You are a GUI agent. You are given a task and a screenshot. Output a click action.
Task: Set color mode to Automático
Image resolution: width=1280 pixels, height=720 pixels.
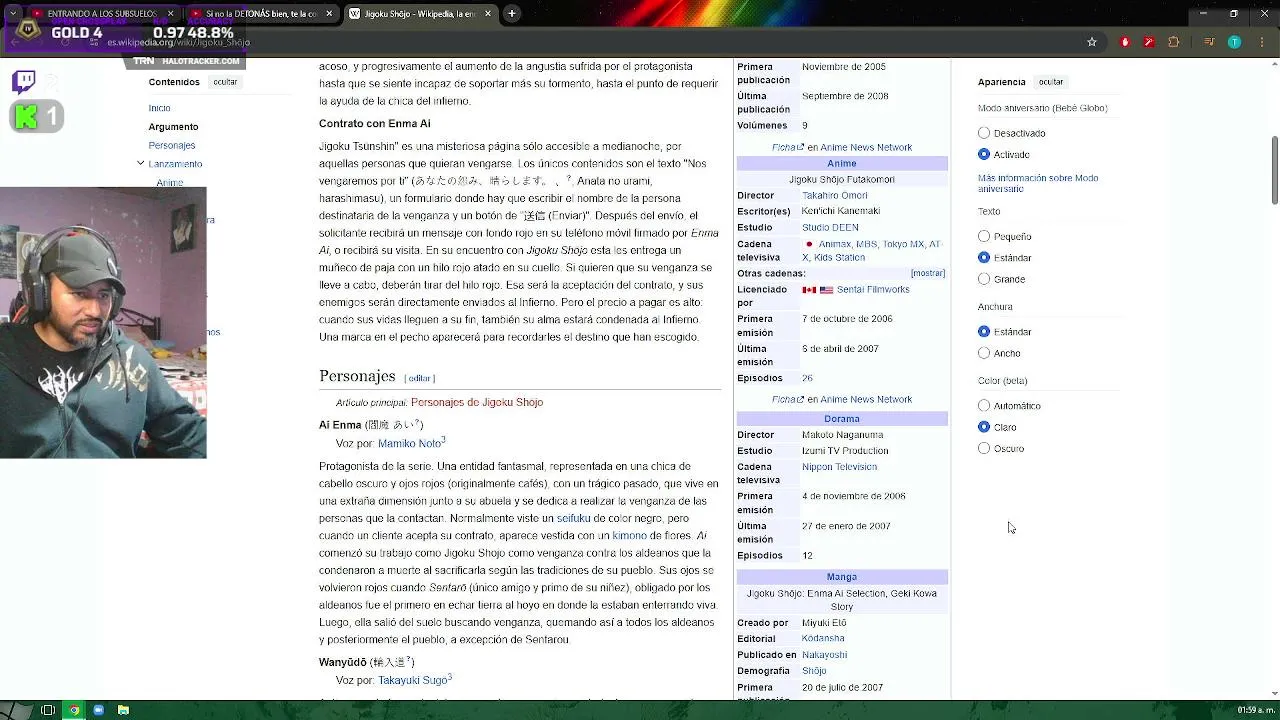tap(984, 406)
